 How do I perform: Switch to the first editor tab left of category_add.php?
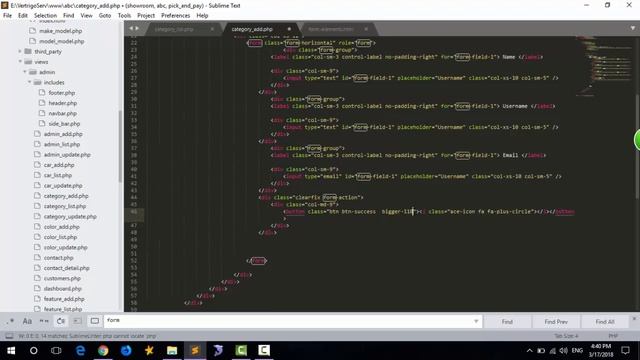(x=174, y=29)
